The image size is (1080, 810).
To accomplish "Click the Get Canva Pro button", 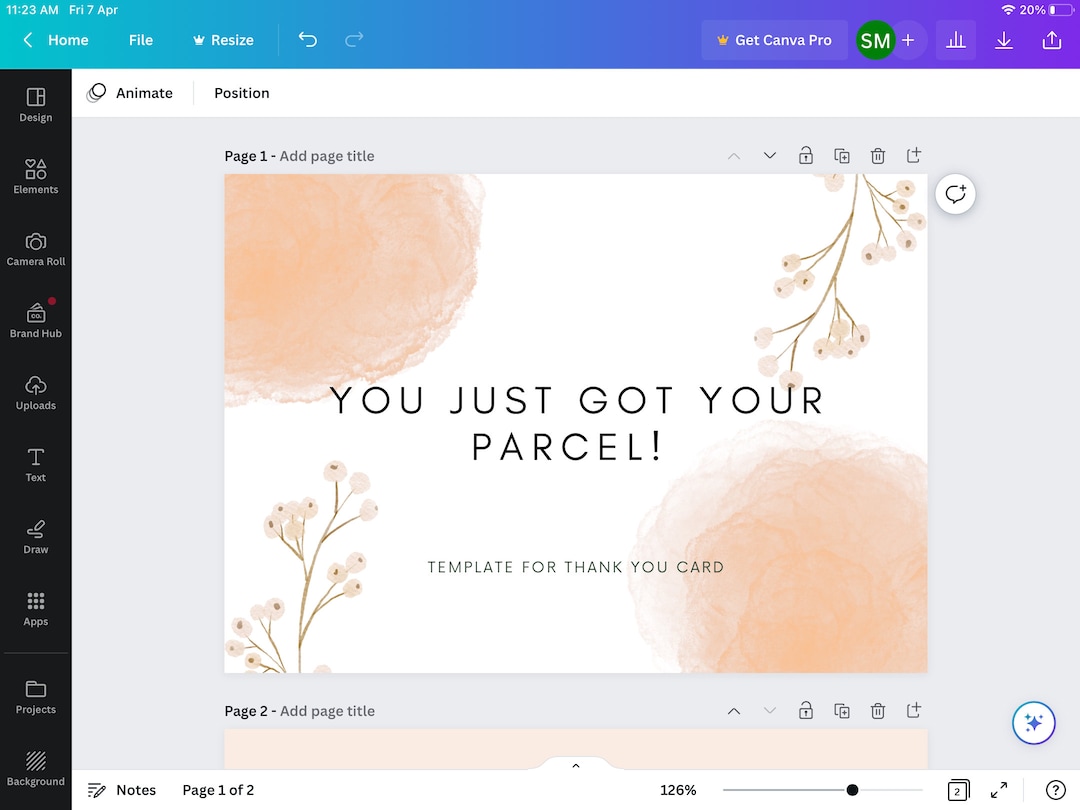I will click(x=774, y=40).
